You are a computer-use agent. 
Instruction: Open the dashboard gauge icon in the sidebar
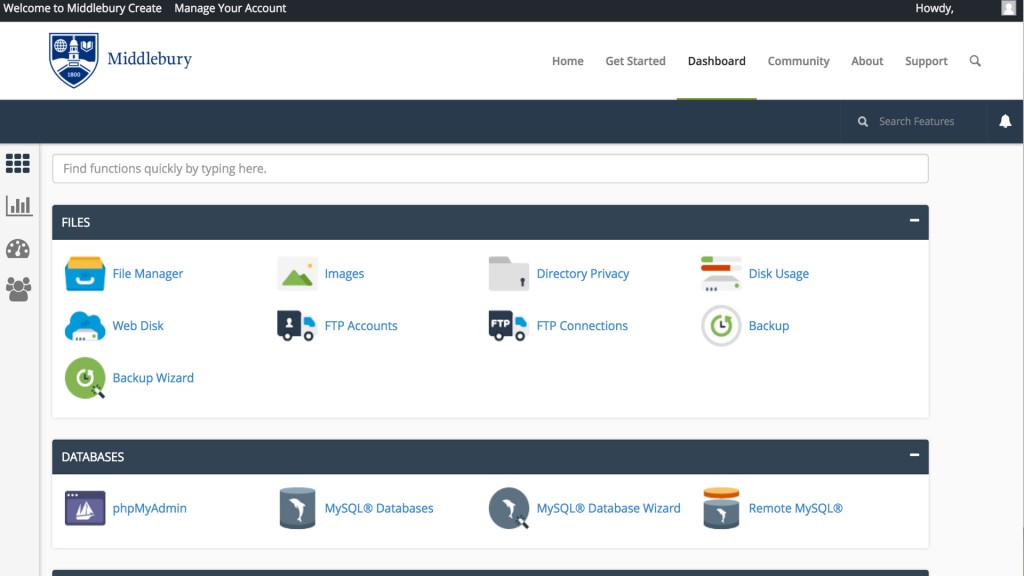pos(18,248)
